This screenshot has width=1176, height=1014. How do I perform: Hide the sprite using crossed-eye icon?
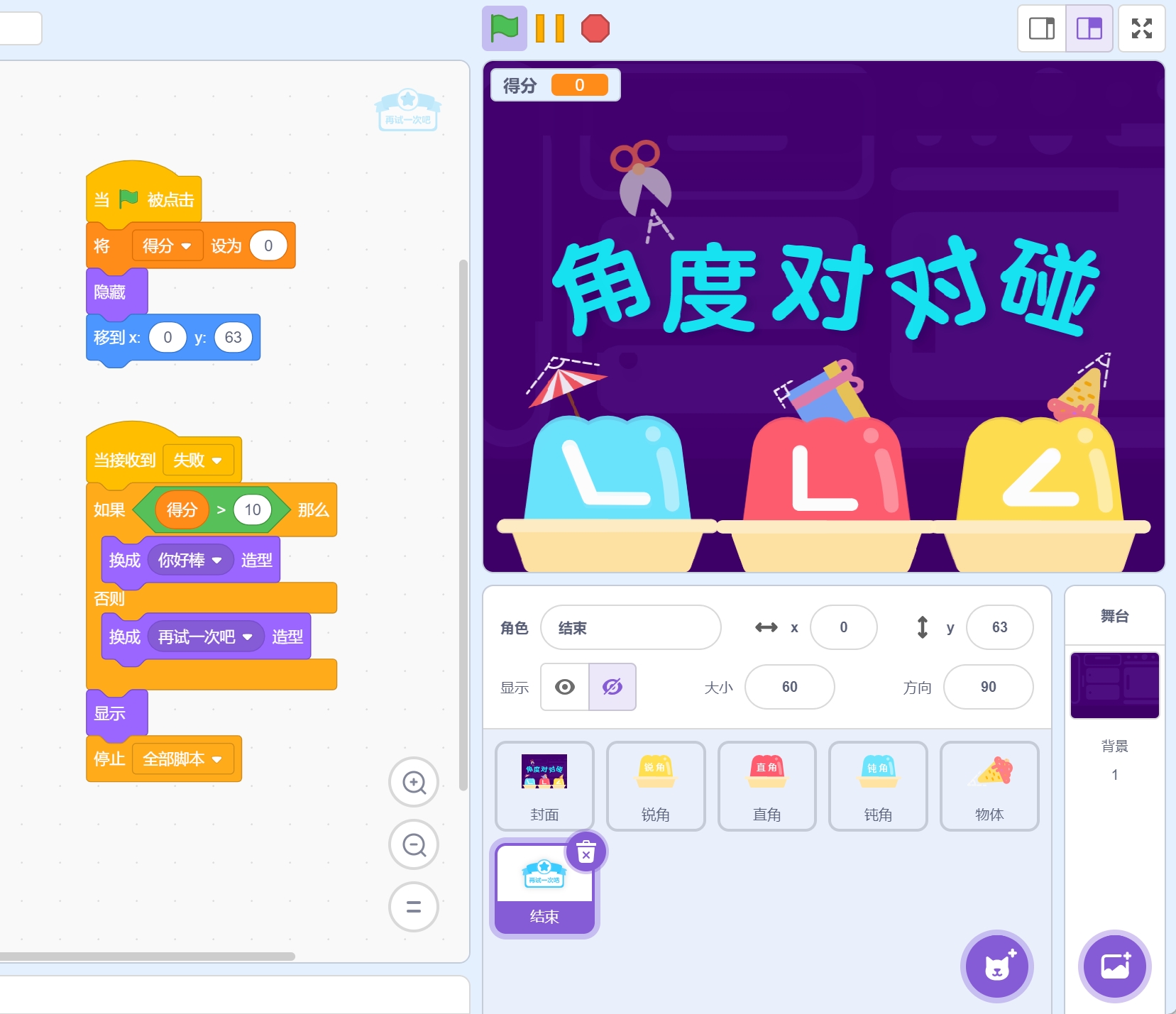coord(612,687)
